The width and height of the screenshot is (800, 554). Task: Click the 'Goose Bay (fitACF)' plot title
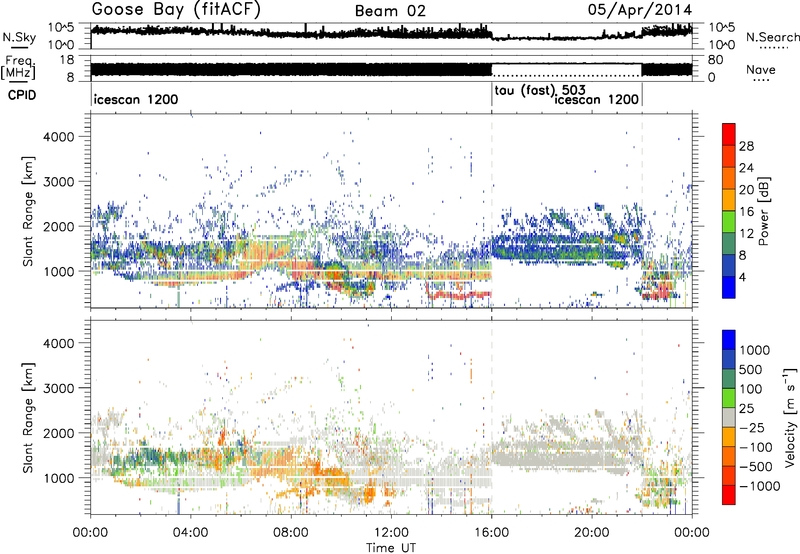click(177, 10)
